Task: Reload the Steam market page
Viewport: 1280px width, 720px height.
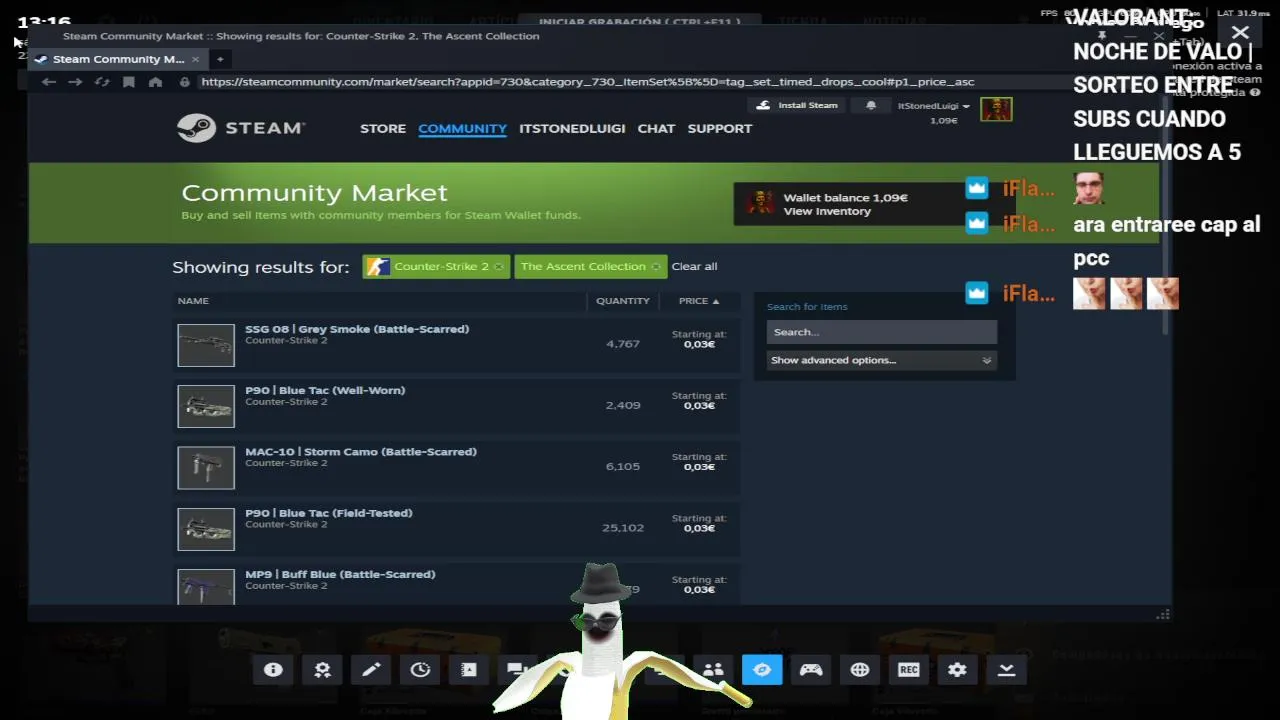Action: point(102,82)
